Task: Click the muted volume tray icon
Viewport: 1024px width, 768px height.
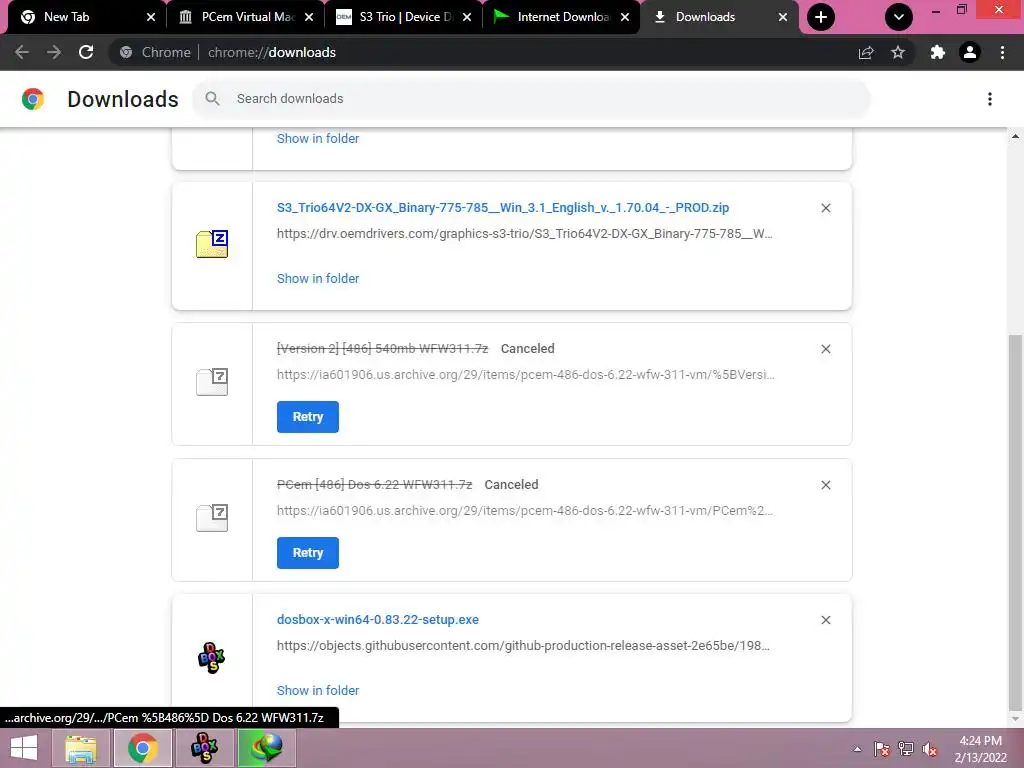Action: tap(930, 749)
